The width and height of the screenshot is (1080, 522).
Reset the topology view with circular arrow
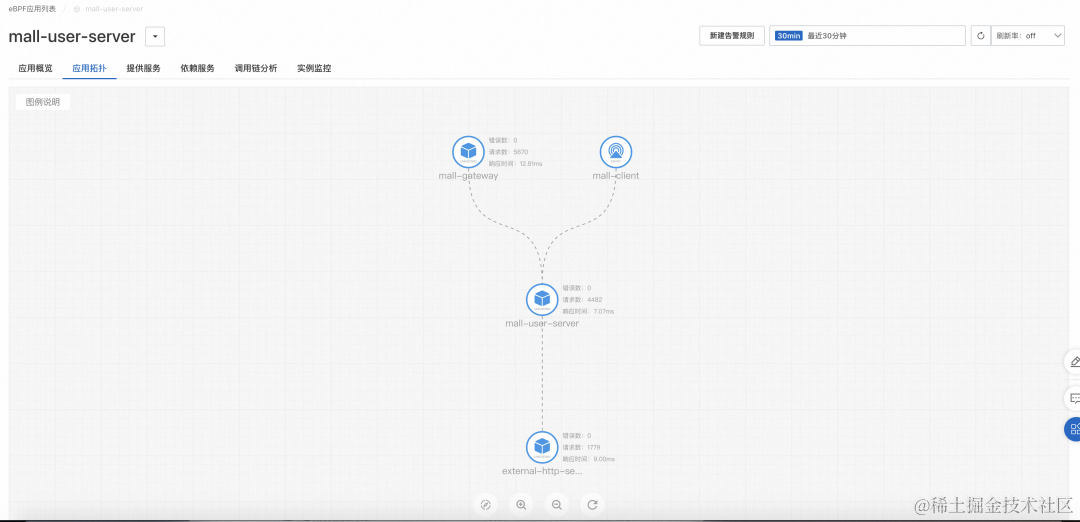(592, 505)
